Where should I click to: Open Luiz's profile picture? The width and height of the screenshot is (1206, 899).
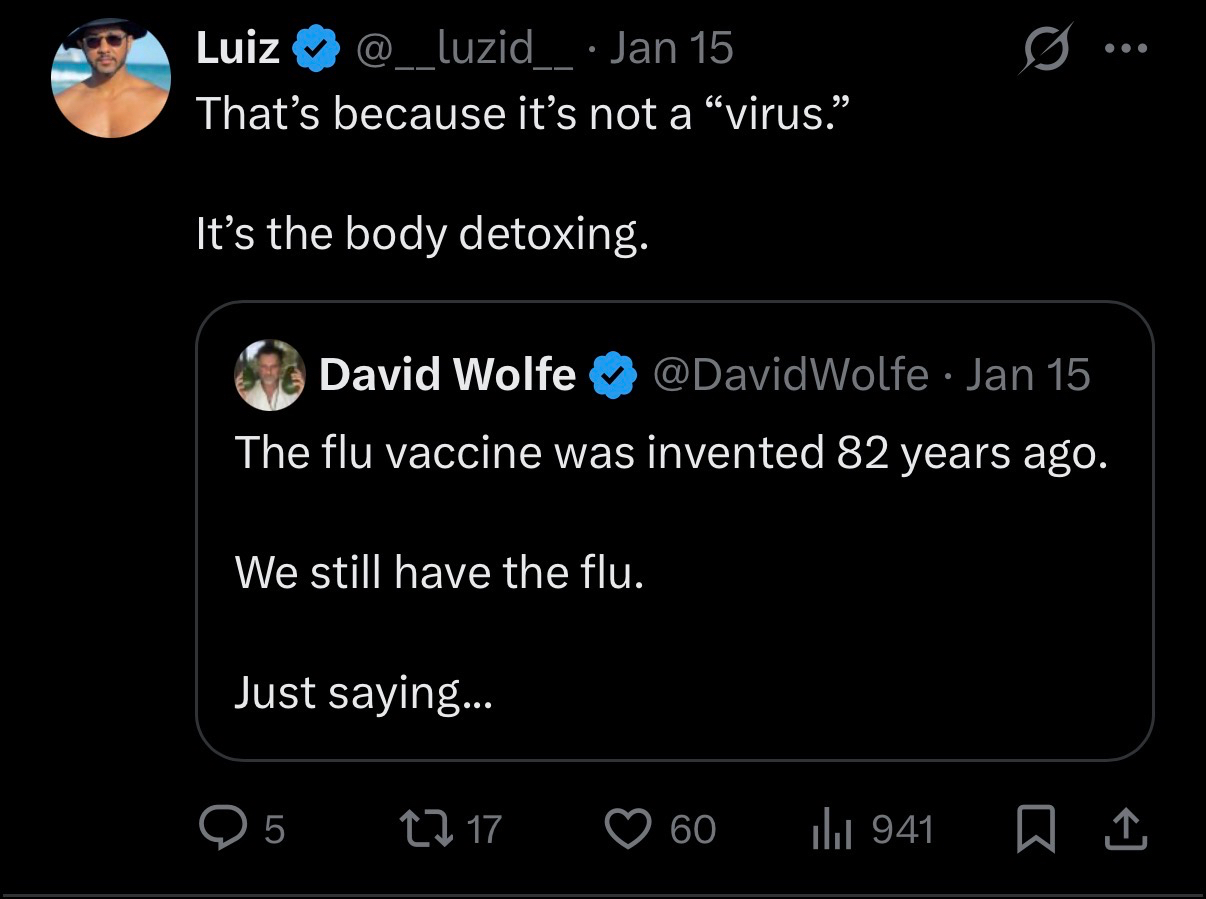click(x=111, y=77)
